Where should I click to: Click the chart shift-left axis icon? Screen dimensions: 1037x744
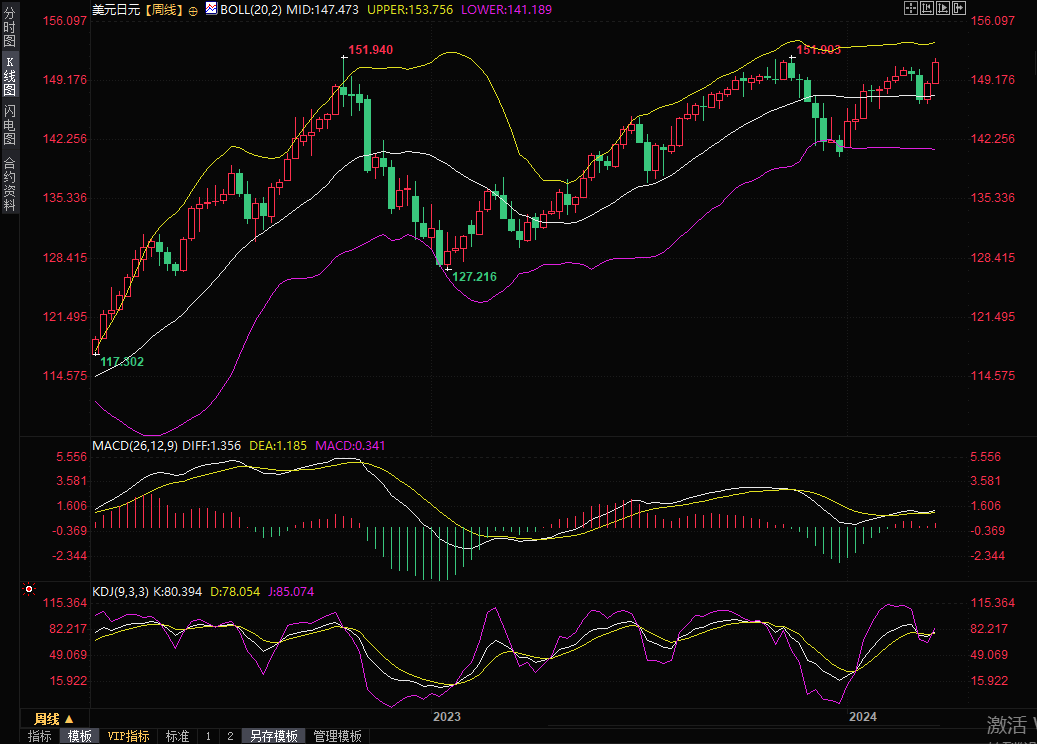[x=926, y=8]
